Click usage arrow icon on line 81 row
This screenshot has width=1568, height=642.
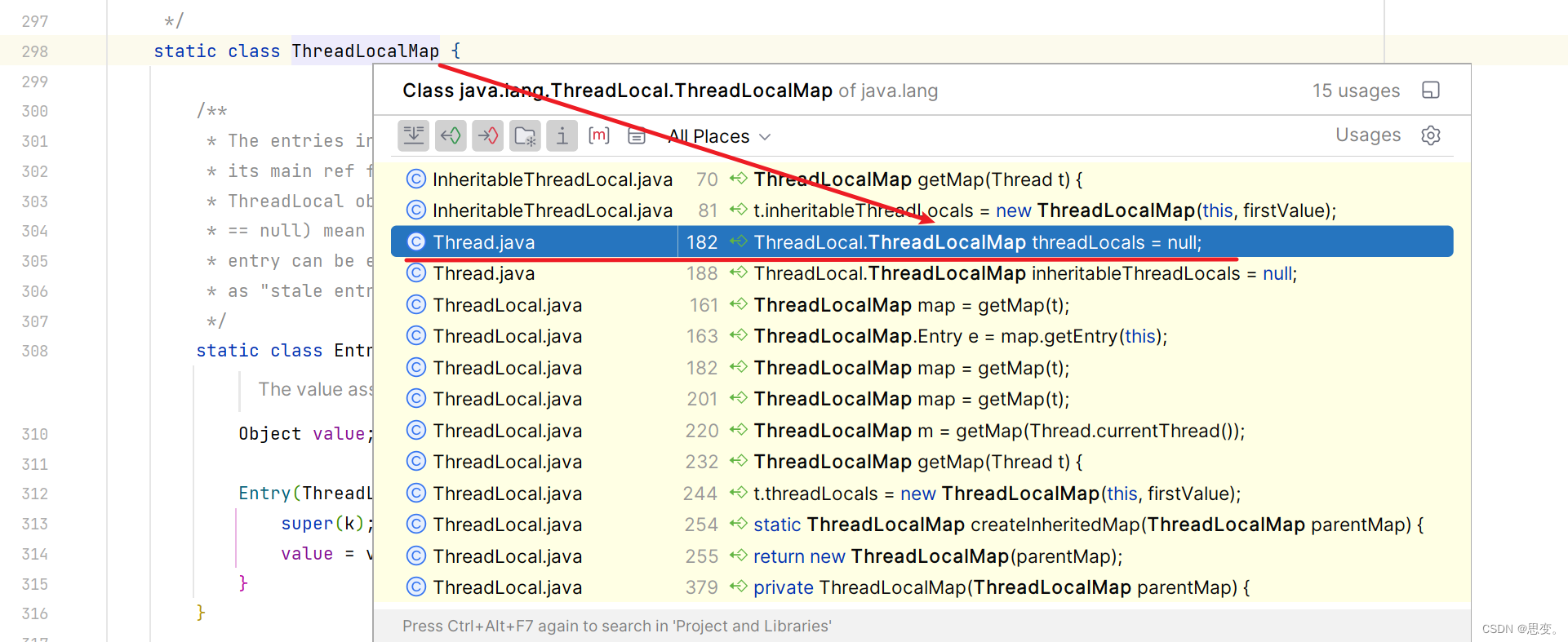coord(738,210)
